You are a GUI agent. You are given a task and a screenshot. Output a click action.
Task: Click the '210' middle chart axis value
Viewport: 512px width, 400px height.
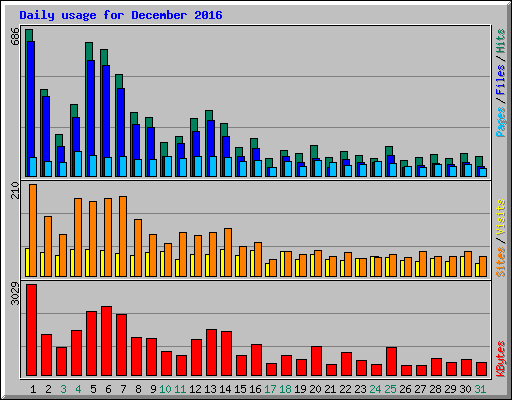pyautogui.click(x=15, y=190)
